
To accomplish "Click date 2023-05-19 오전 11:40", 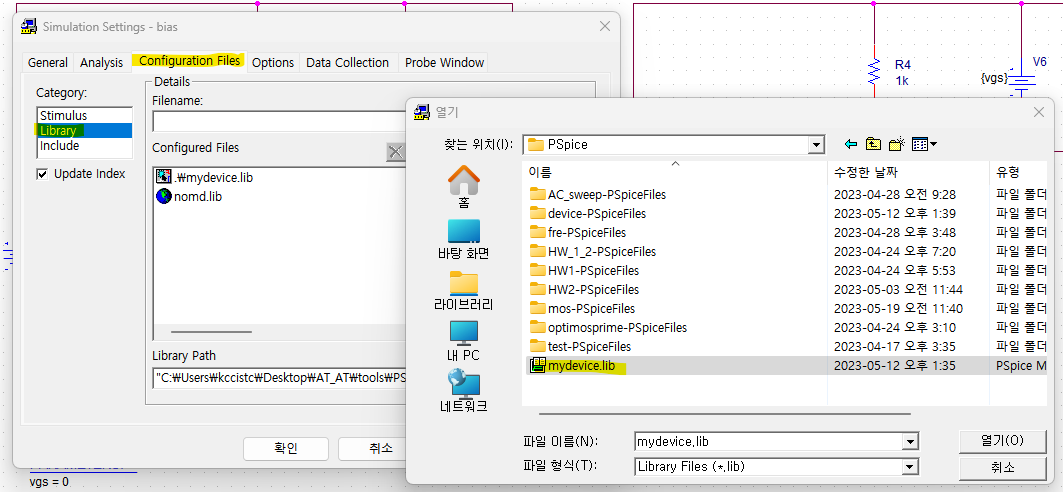I will coord(898,308).
